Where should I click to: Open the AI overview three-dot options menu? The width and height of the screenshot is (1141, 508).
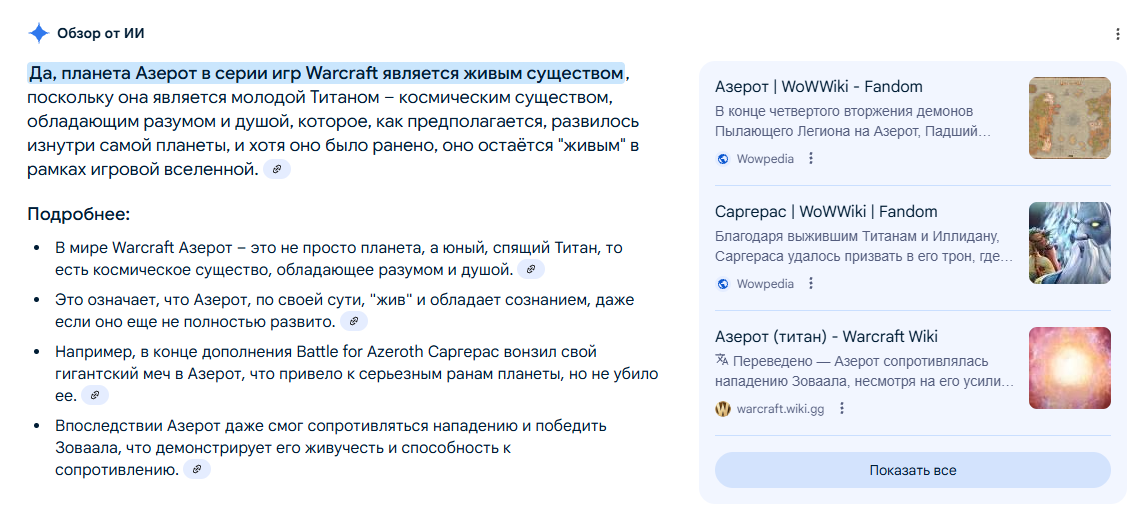(1118, 34)
